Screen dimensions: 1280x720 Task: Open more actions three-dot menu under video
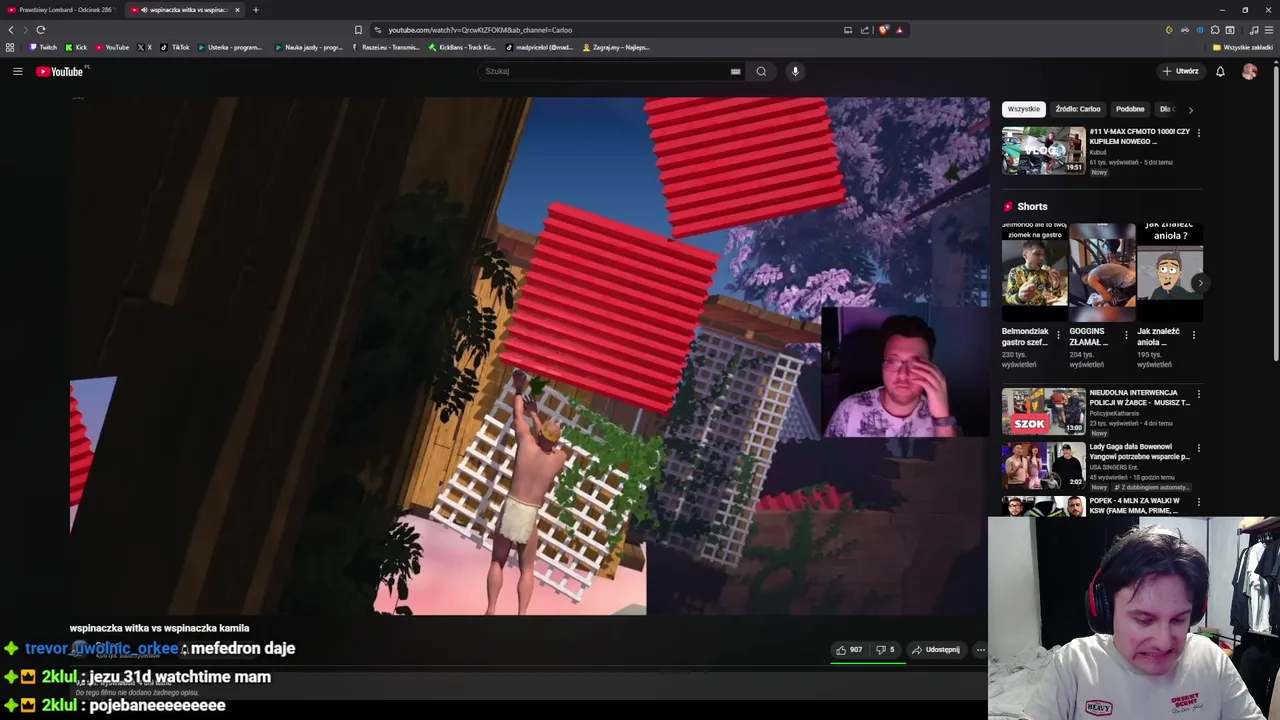point(981,650)
